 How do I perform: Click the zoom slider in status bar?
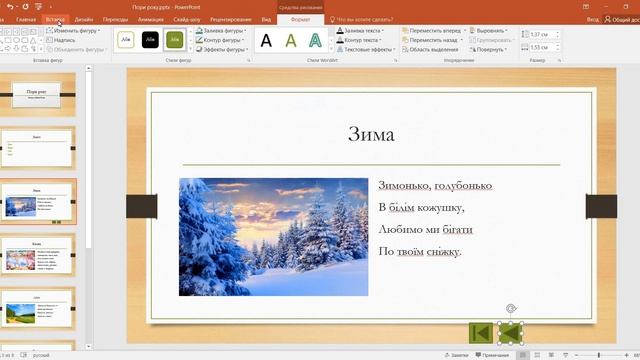point(599,355)
